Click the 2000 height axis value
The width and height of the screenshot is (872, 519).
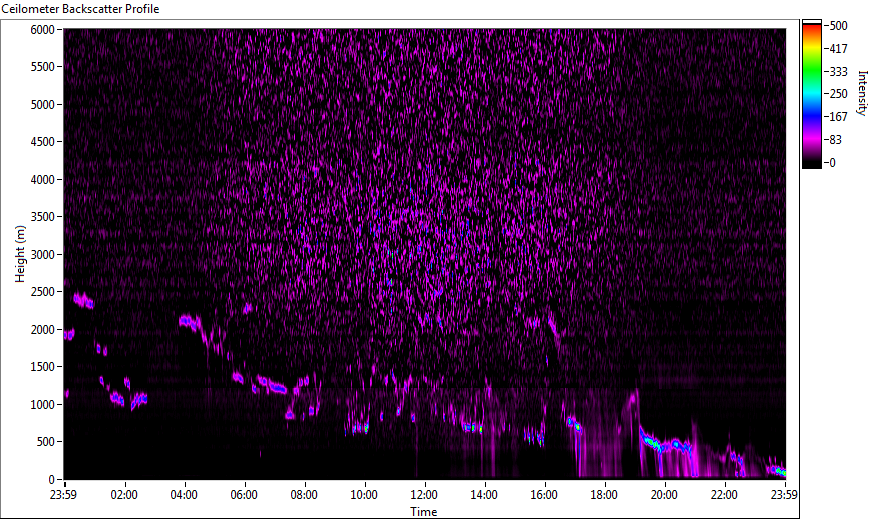(42, 330)
